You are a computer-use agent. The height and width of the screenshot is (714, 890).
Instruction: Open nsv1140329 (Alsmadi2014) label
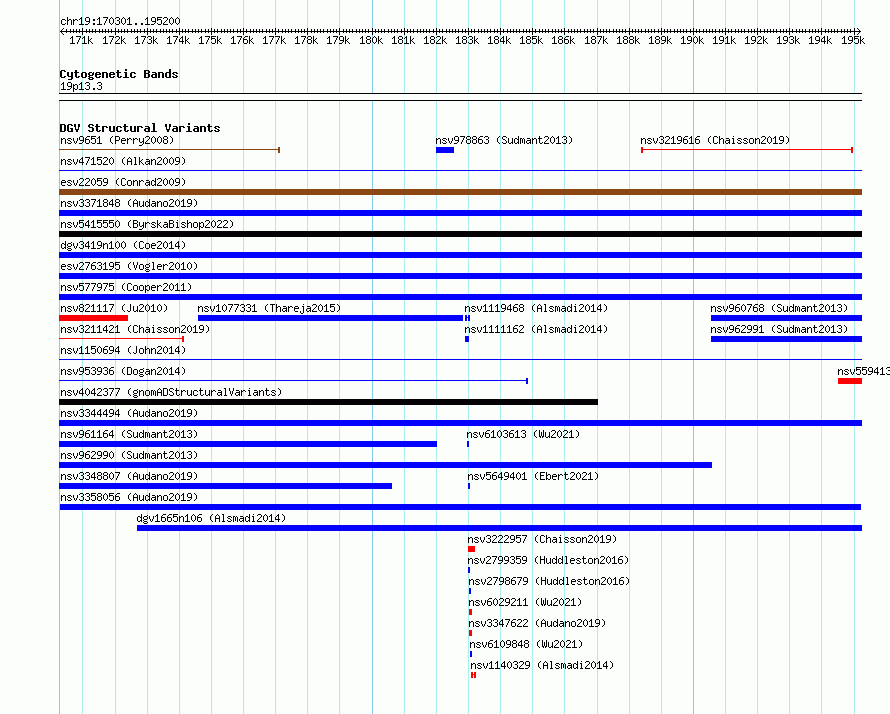542,665
